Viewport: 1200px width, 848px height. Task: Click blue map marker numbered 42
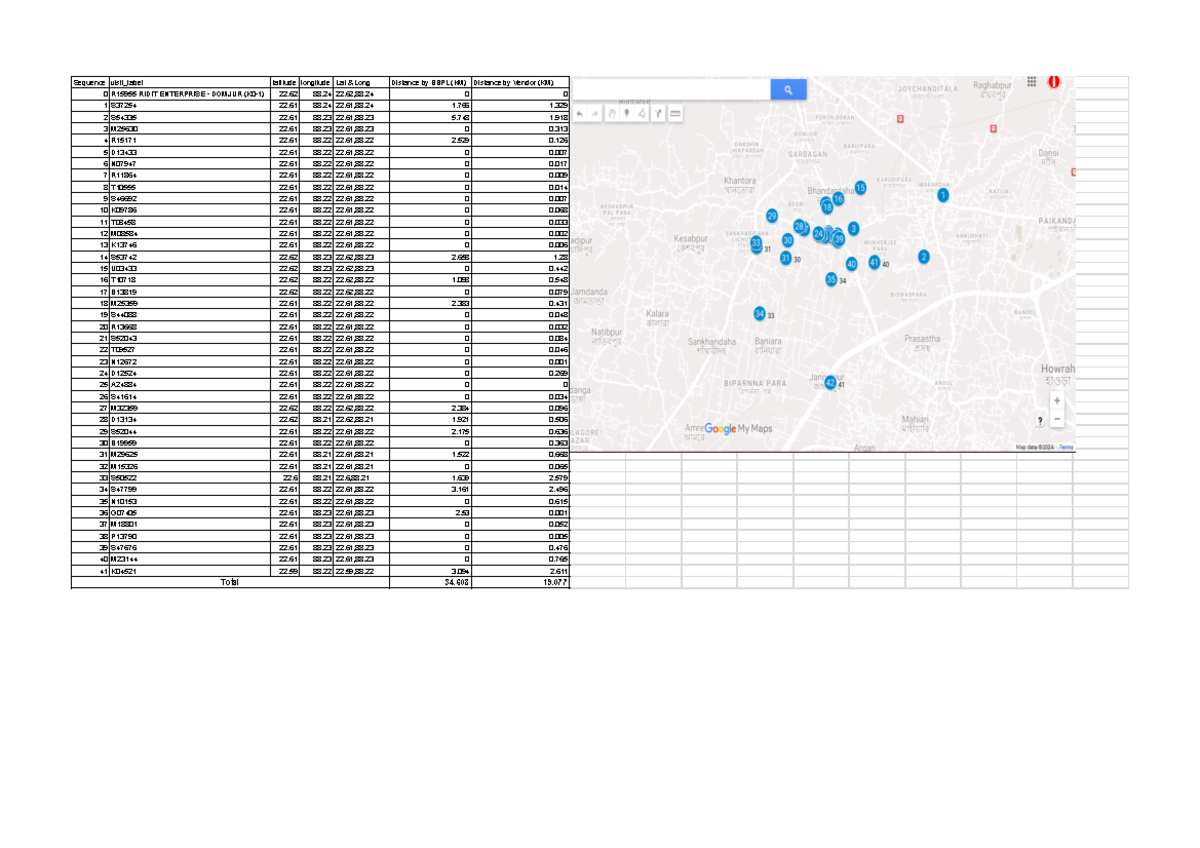click(x=830, y=383)
